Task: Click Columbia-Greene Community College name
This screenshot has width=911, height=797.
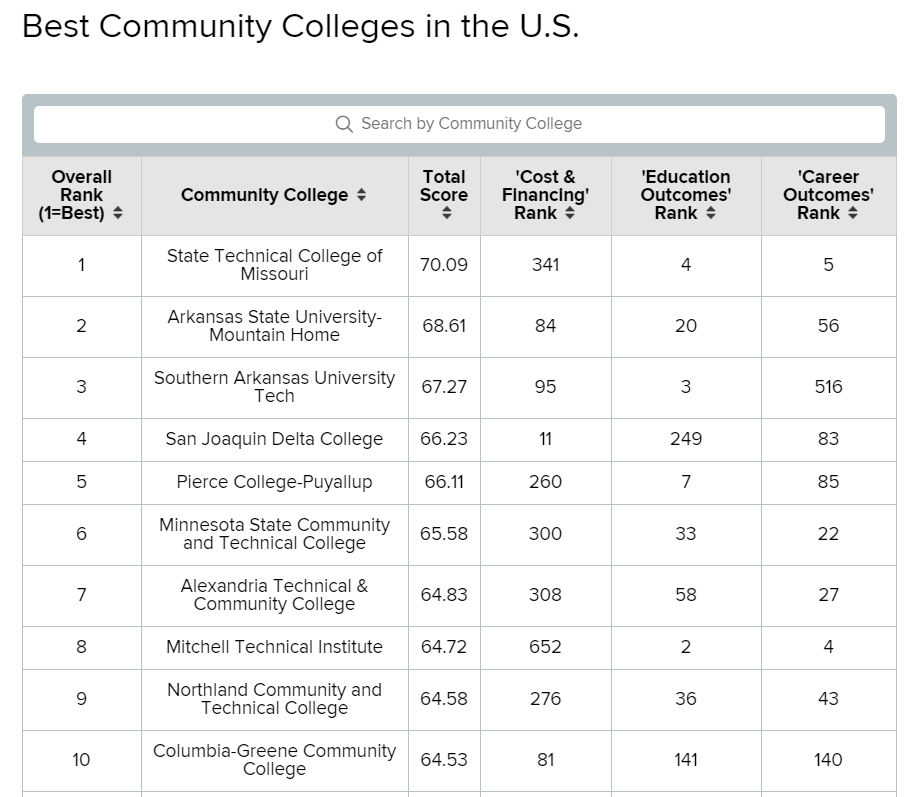Action: [x=274, y=760]
